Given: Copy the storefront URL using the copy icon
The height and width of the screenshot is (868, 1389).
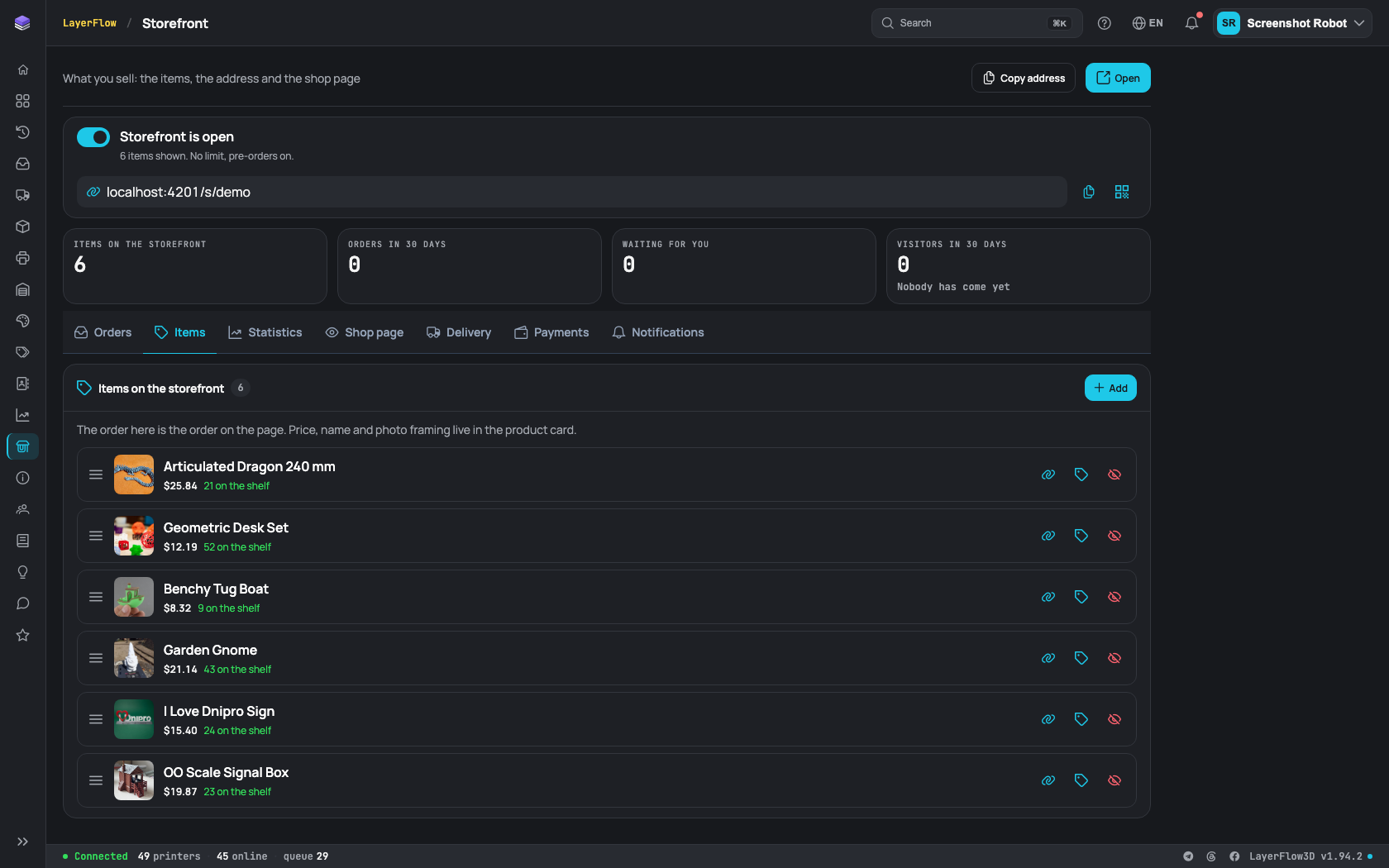Looking at the screenshot, I should [x=1089, y=192].
